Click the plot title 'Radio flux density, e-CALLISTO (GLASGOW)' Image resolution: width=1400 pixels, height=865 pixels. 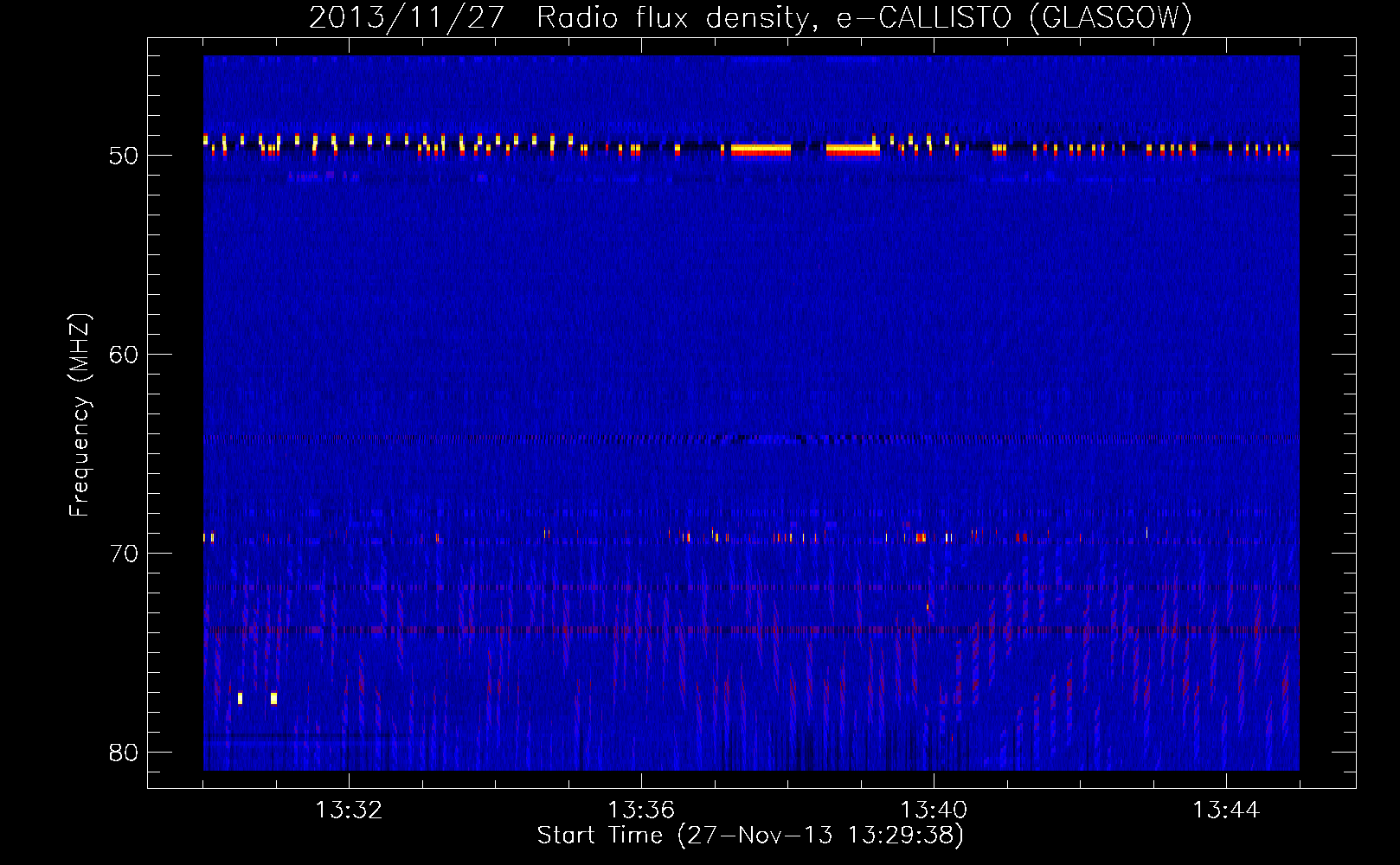pos(864,17)
